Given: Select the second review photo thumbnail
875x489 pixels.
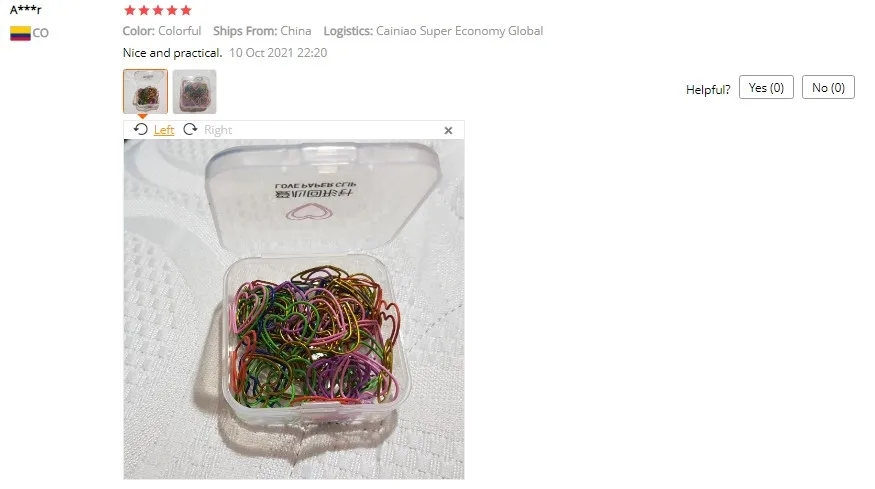Looking at the screenshot, I should tap(194, 92).
